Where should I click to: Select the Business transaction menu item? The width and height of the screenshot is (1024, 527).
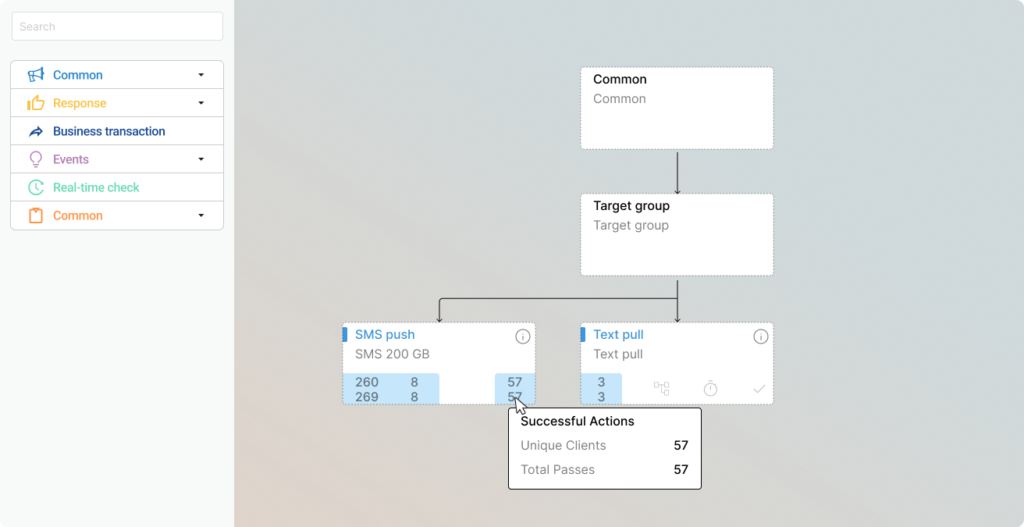pyautogui.click(x=109, y=131)
